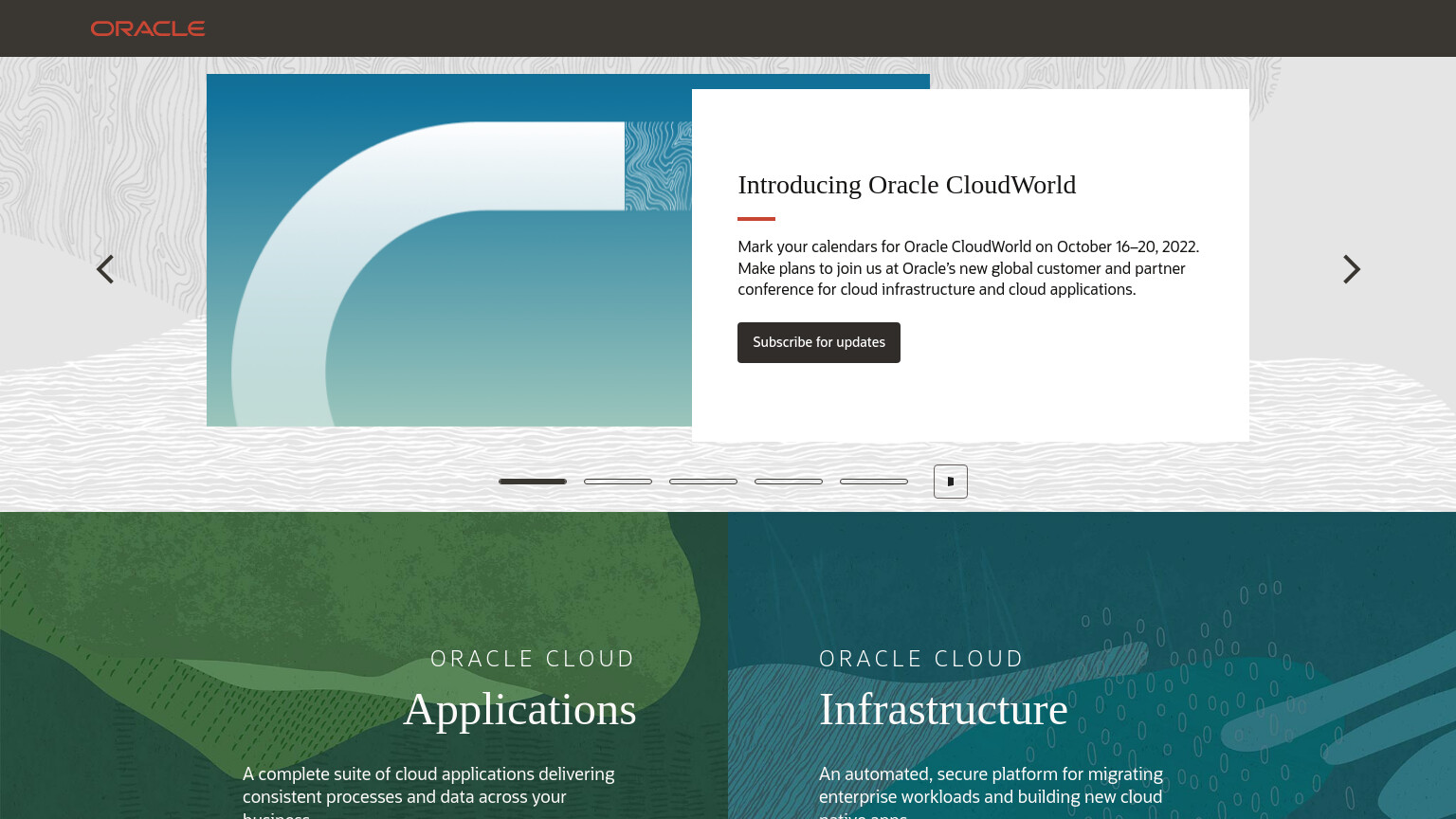This screenshot has height=819, width=1456.
Task: Click Subscribe for updates button
Action: coord(819,342)
